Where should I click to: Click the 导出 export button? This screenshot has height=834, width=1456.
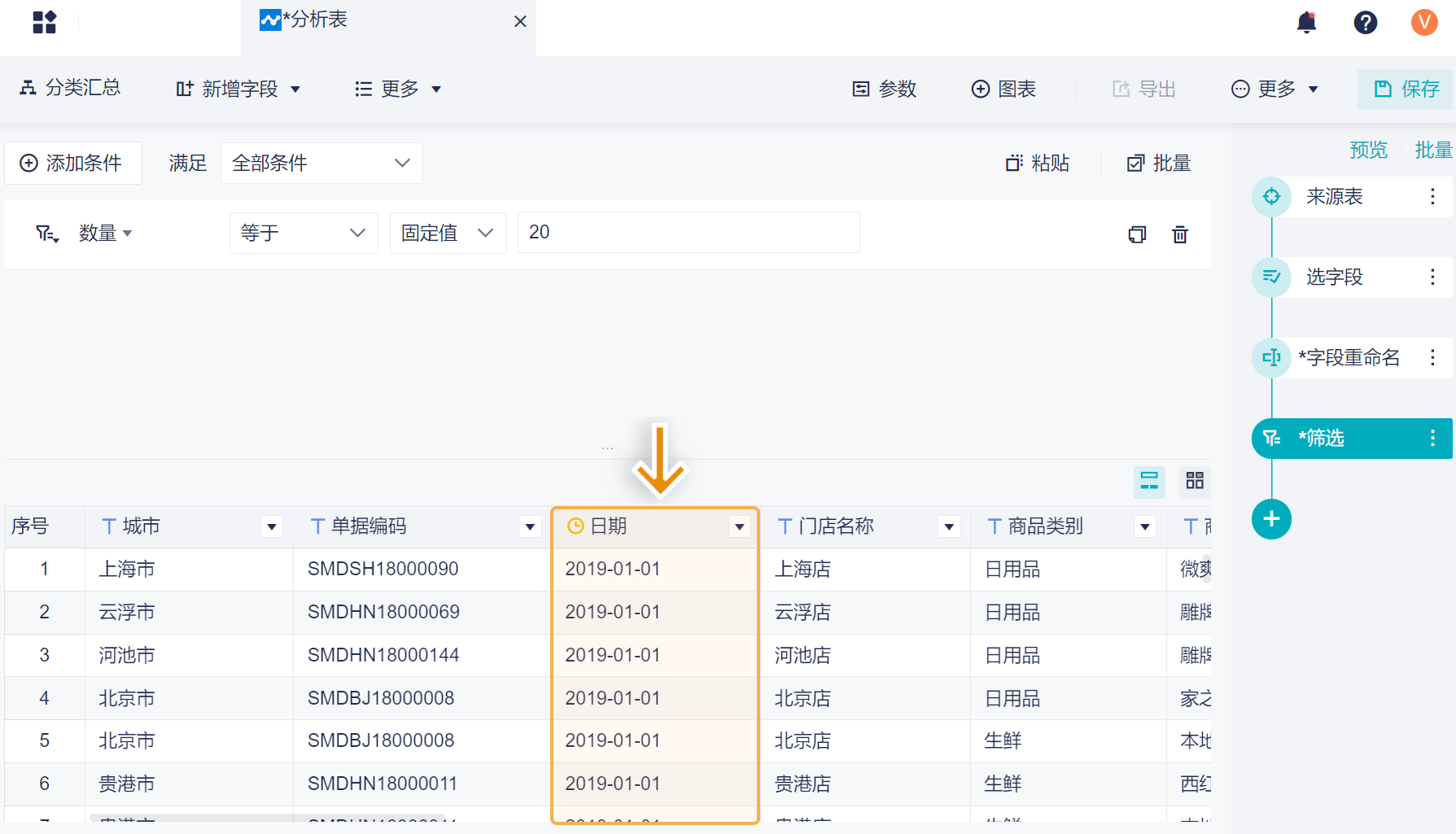point(1144,89)
